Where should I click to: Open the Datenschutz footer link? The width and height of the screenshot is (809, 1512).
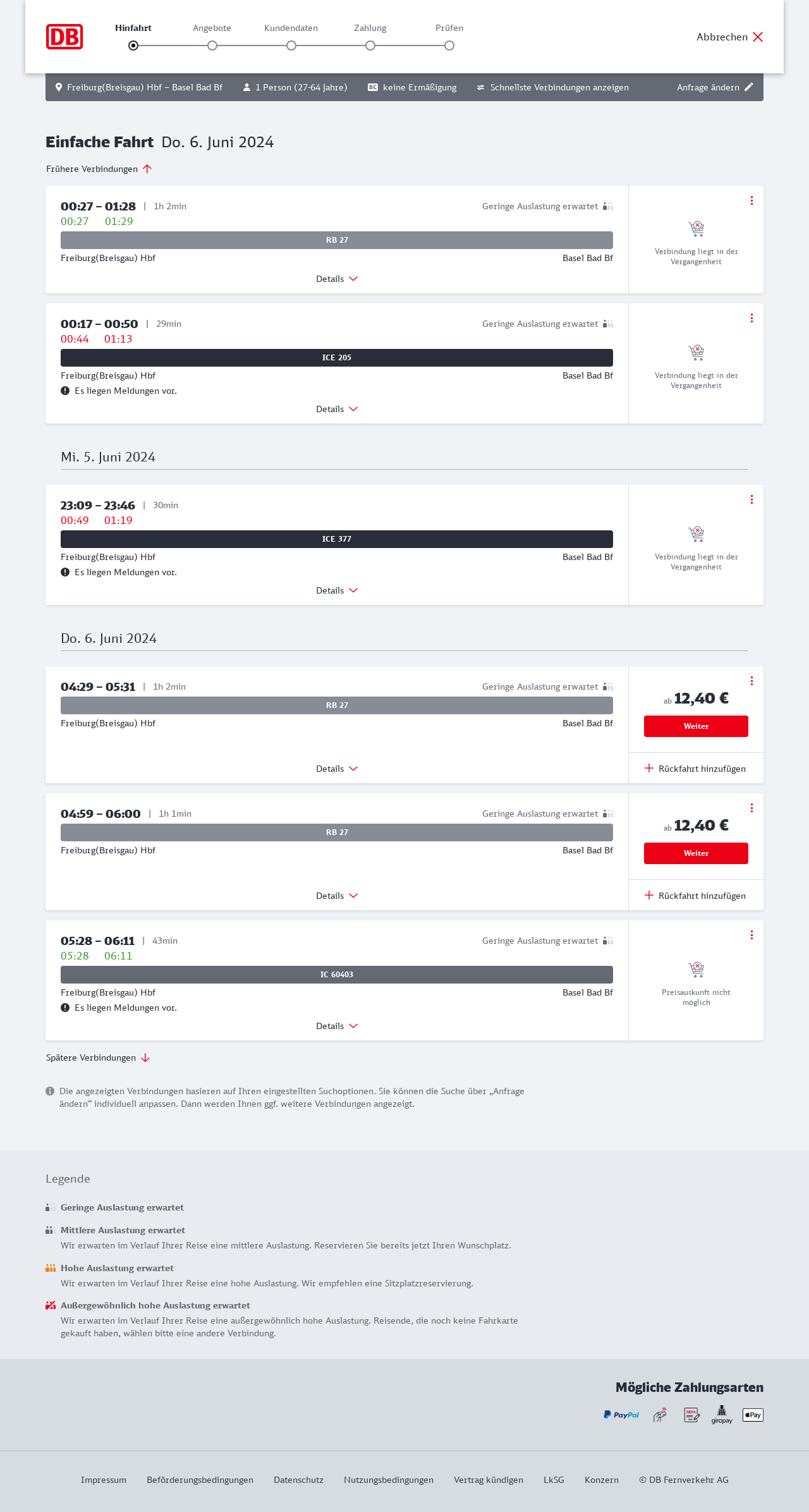point(298,1480)
